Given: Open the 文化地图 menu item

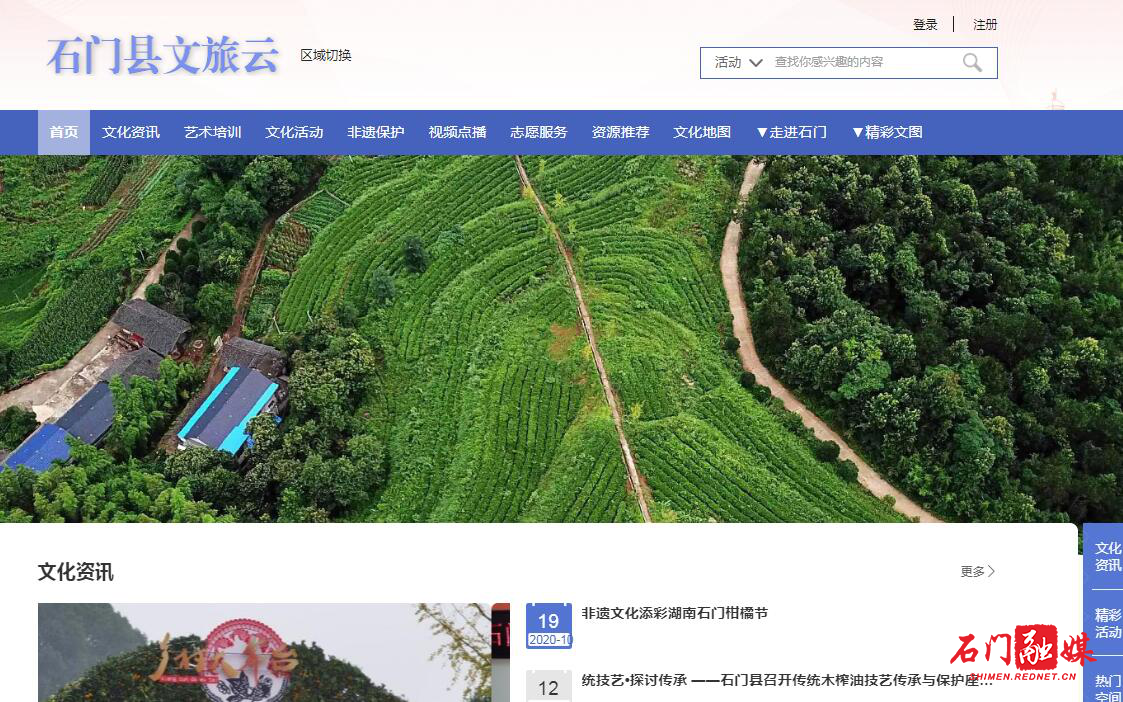Looking at the screenshot, I should pyautogui.click(x=702, y=133).
